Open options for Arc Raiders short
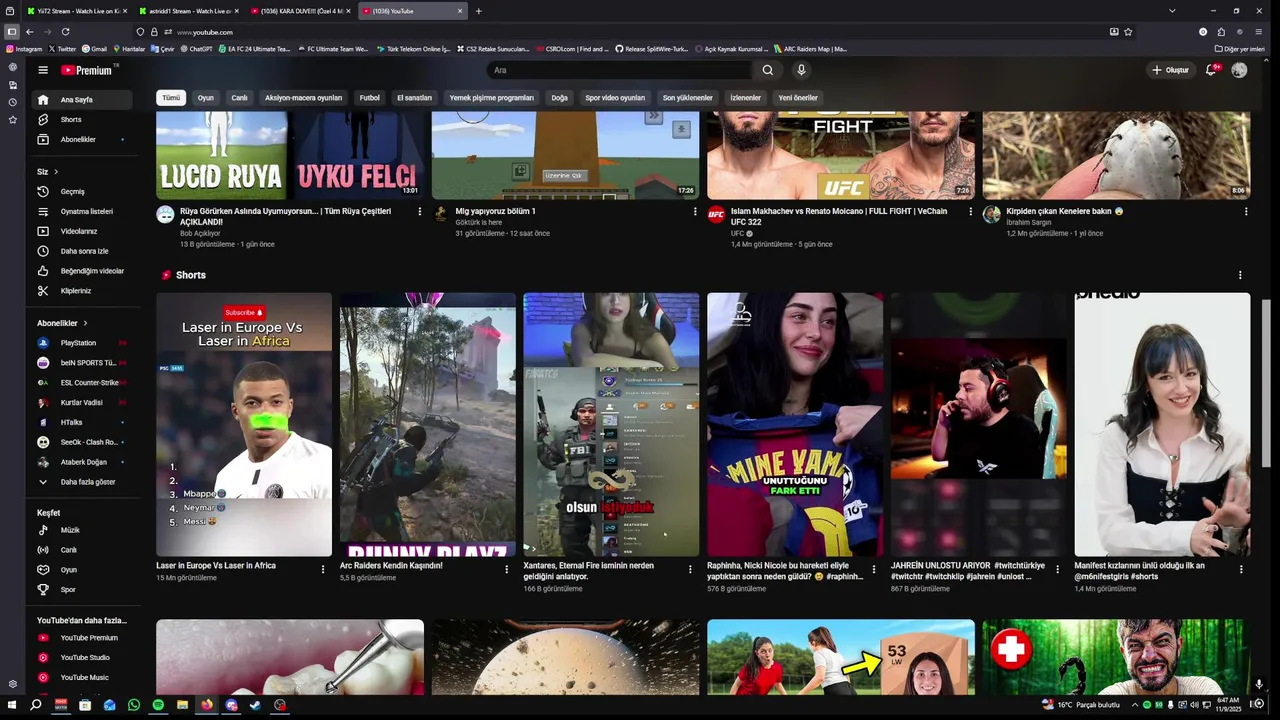 click(x=507, y=569)
